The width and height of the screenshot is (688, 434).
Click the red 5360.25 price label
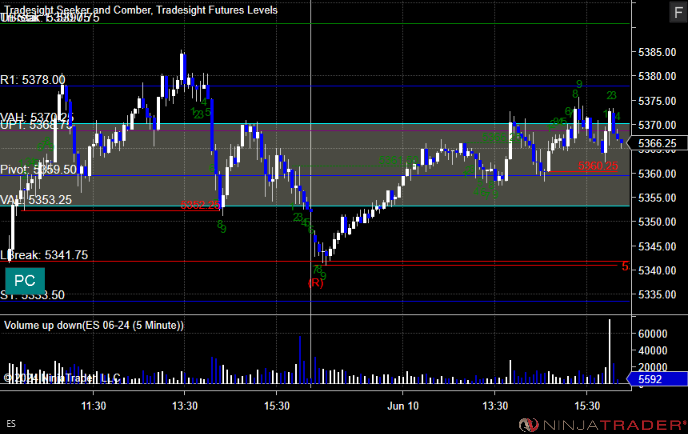pyautogui.click(x=598, y=166)
